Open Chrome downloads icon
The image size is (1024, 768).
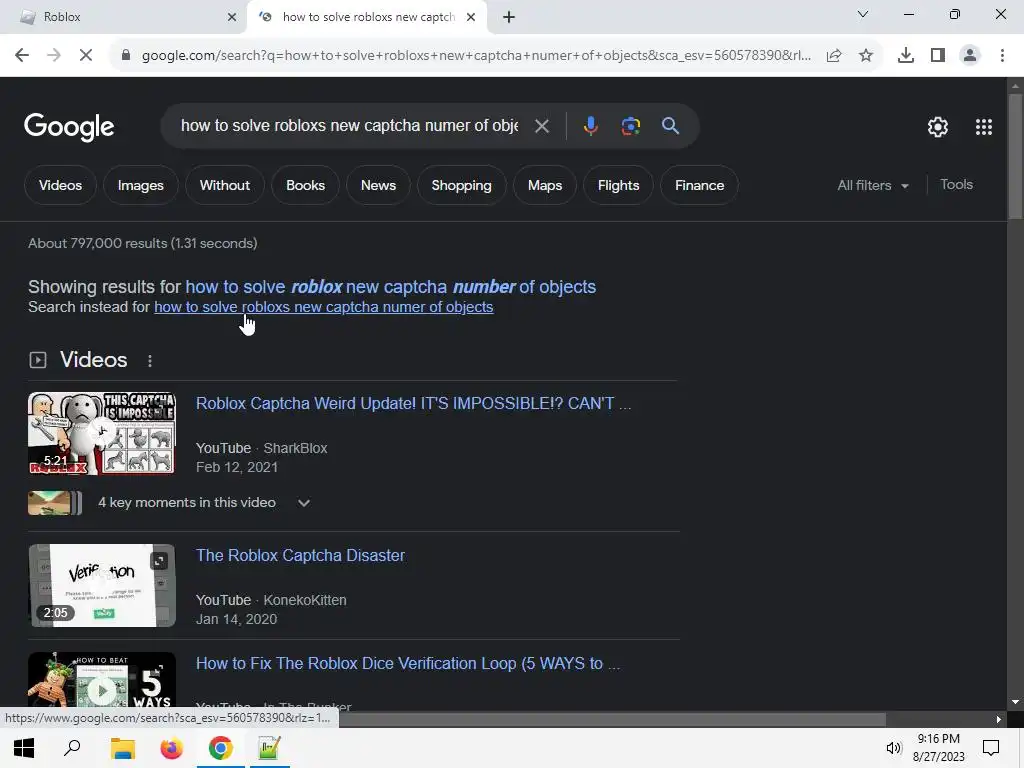pyautogui.click(x=906, y=56)
